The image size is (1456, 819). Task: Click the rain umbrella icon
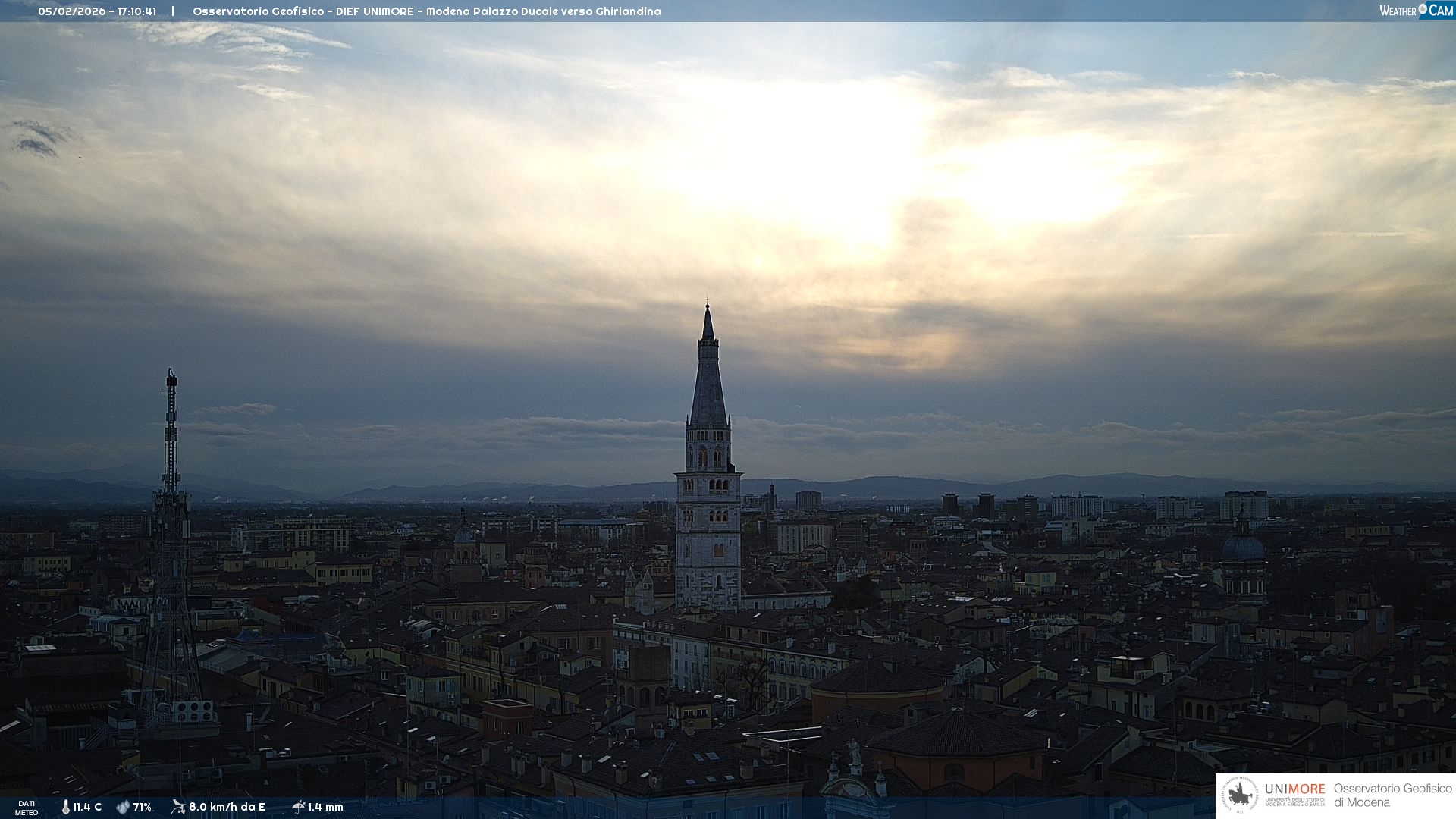(x=298, y=807)
